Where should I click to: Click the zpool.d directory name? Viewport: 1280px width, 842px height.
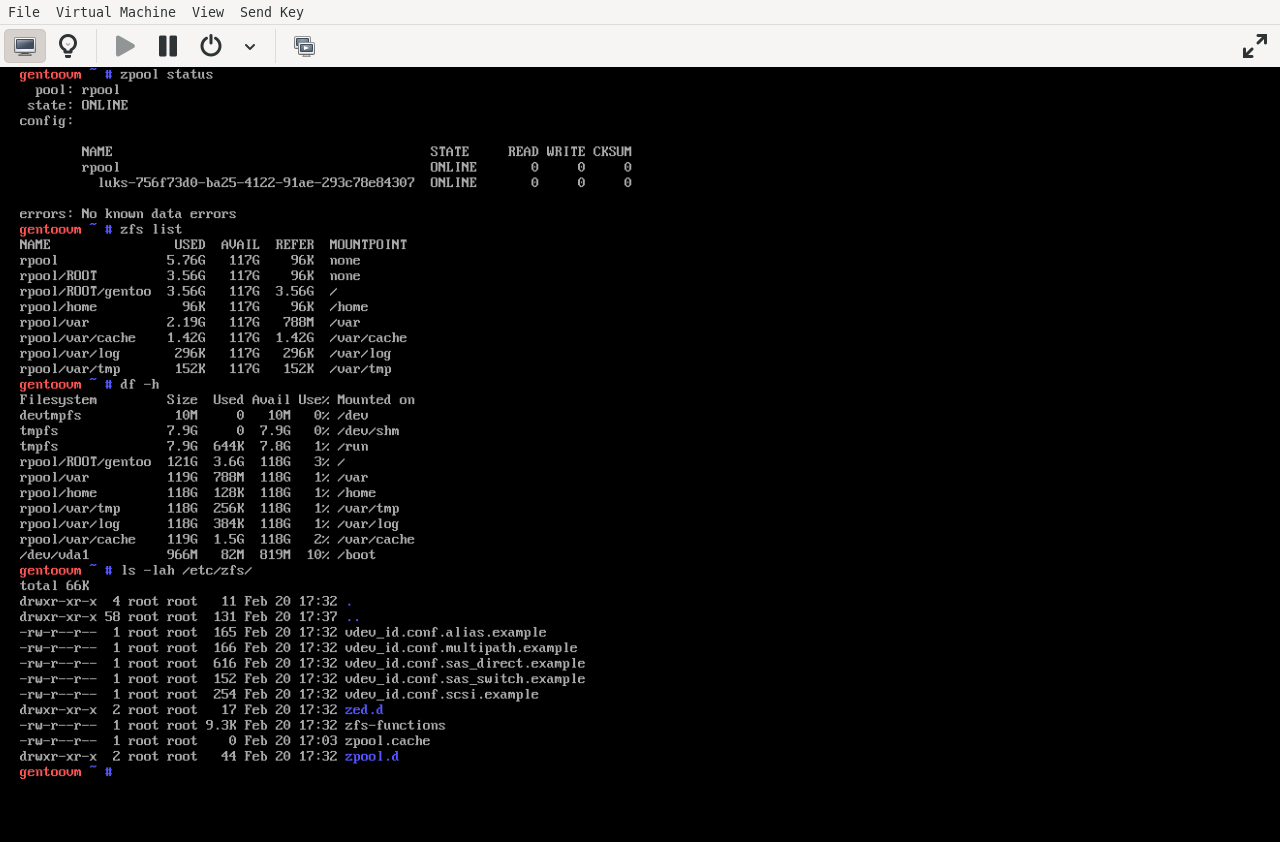pos(372,756)
